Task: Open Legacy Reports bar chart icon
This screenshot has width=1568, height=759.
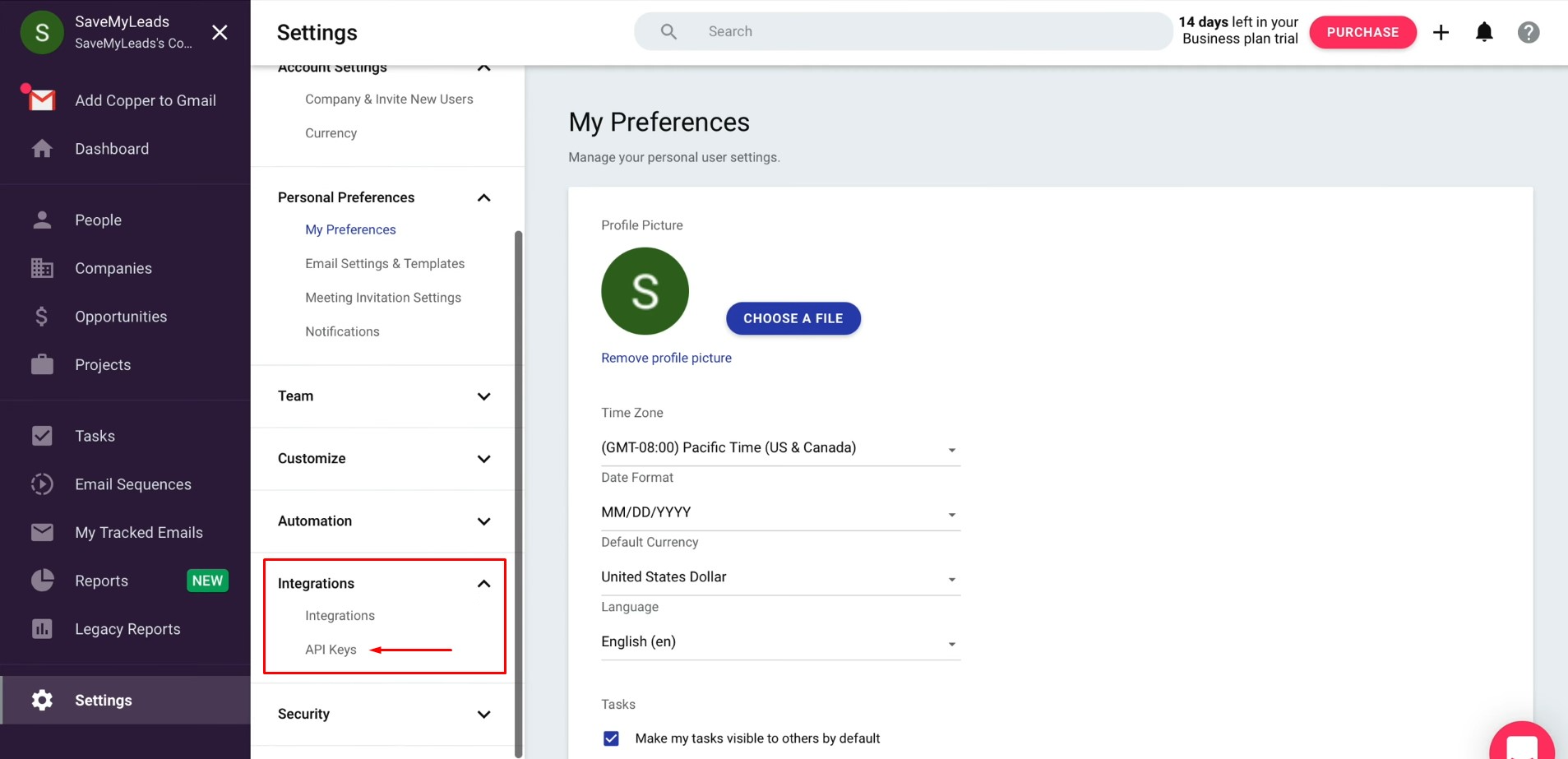Action: (42, 629)
